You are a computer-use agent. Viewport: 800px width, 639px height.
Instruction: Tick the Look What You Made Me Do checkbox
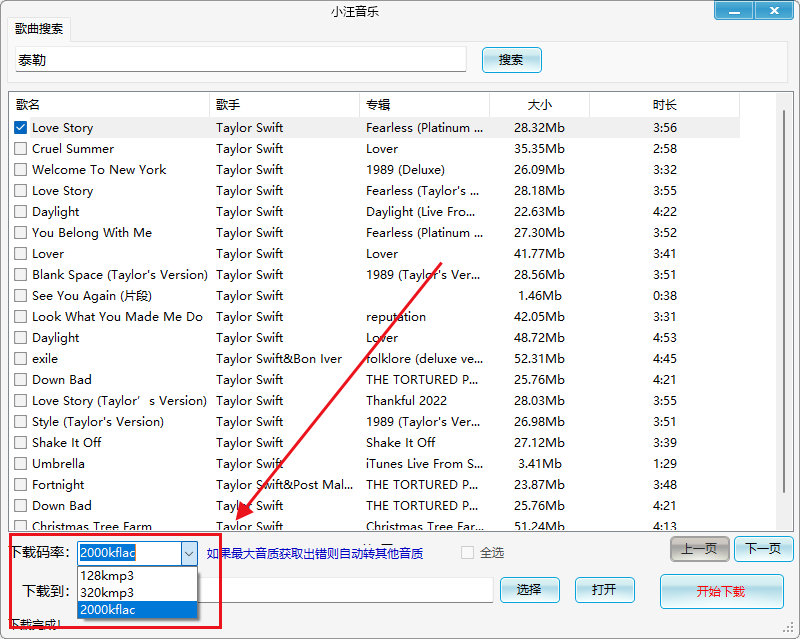coord(20,316)
